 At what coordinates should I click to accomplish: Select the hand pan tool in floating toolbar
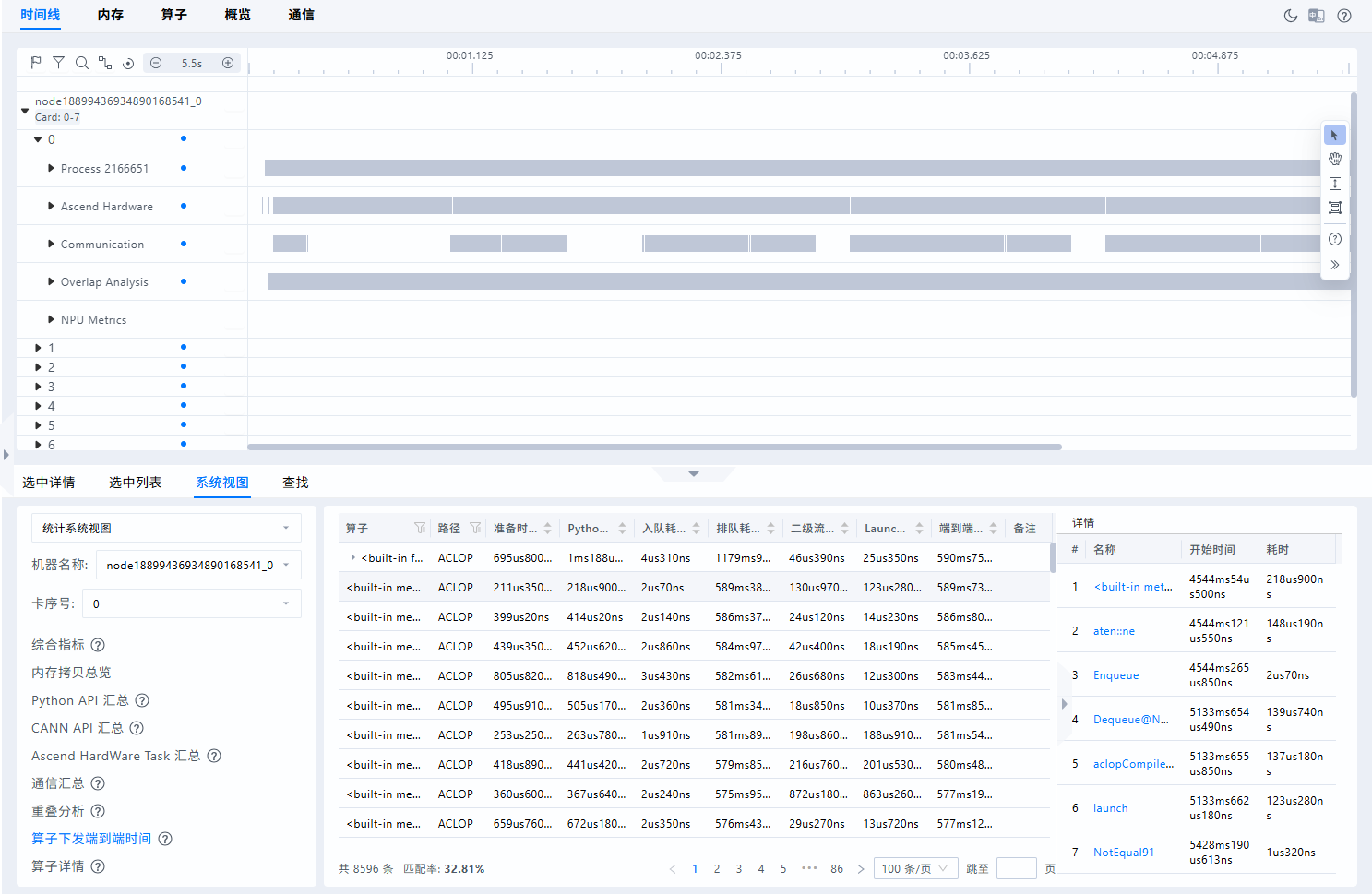tap(1335, 160)
